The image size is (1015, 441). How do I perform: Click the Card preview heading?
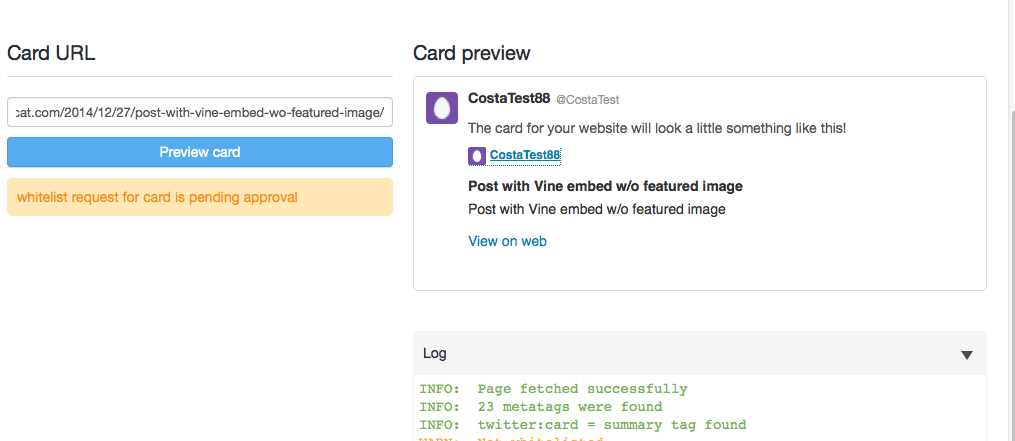pyautogui.click(x=472, y=53)
